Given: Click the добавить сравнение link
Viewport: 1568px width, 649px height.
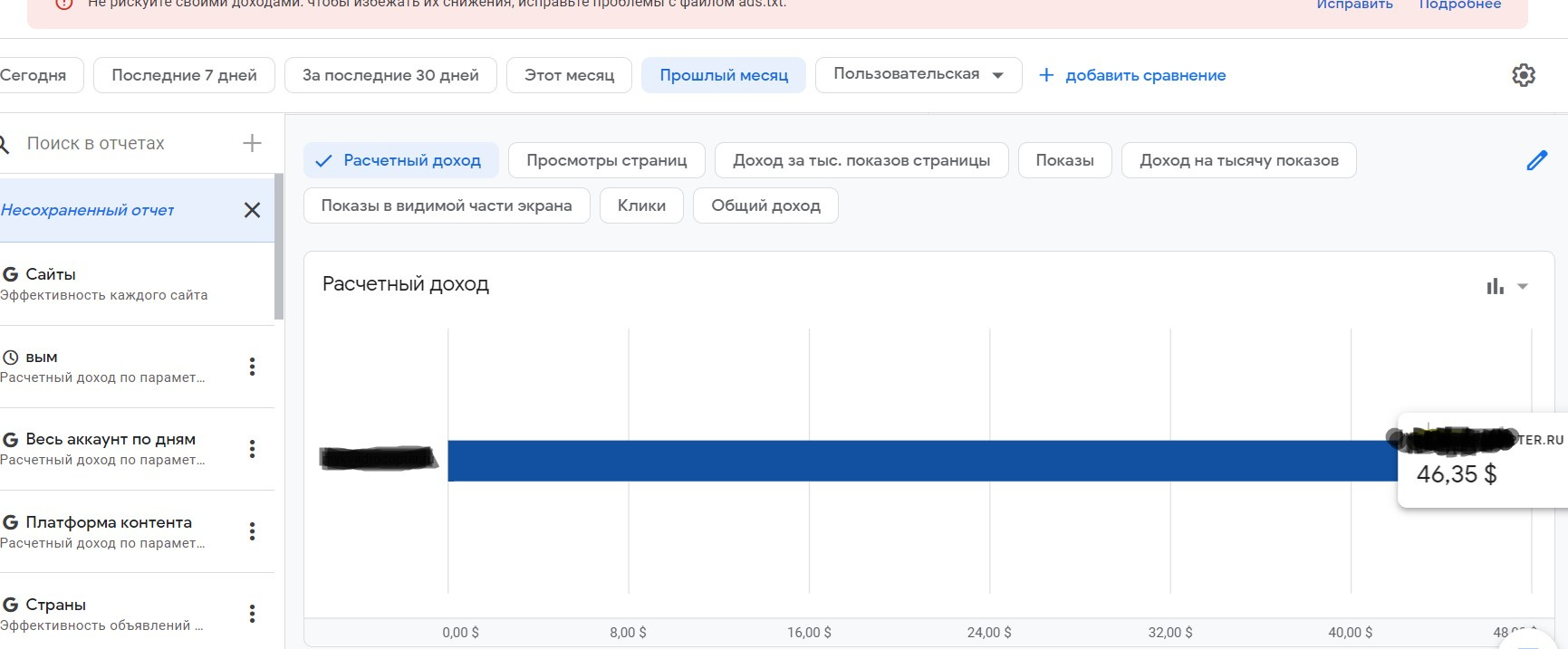Looking at the screenshot, I should click(x=1145, y=75).
